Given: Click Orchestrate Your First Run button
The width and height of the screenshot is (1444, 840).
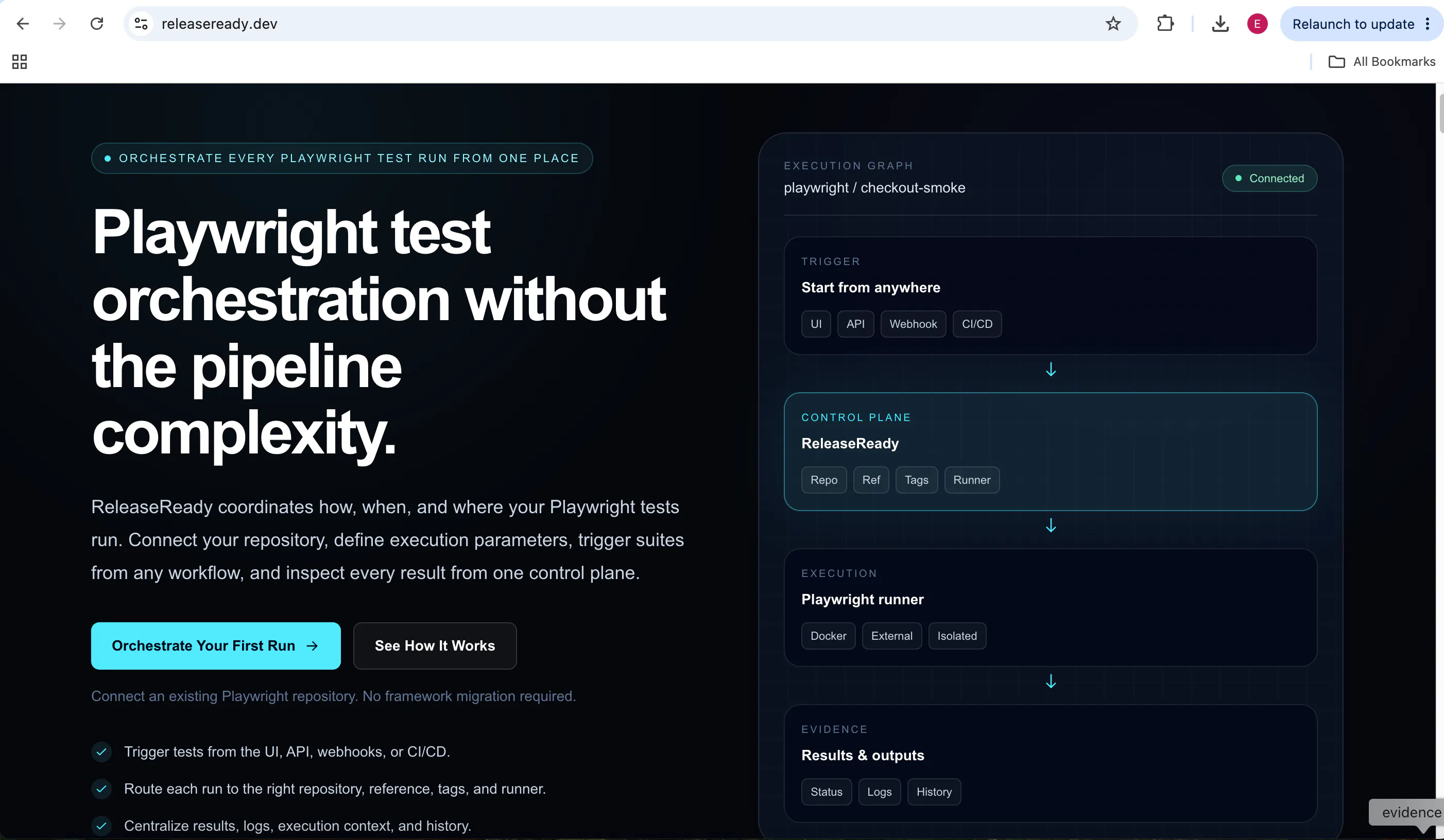Looking at the screenshot, I should [216, 646].
